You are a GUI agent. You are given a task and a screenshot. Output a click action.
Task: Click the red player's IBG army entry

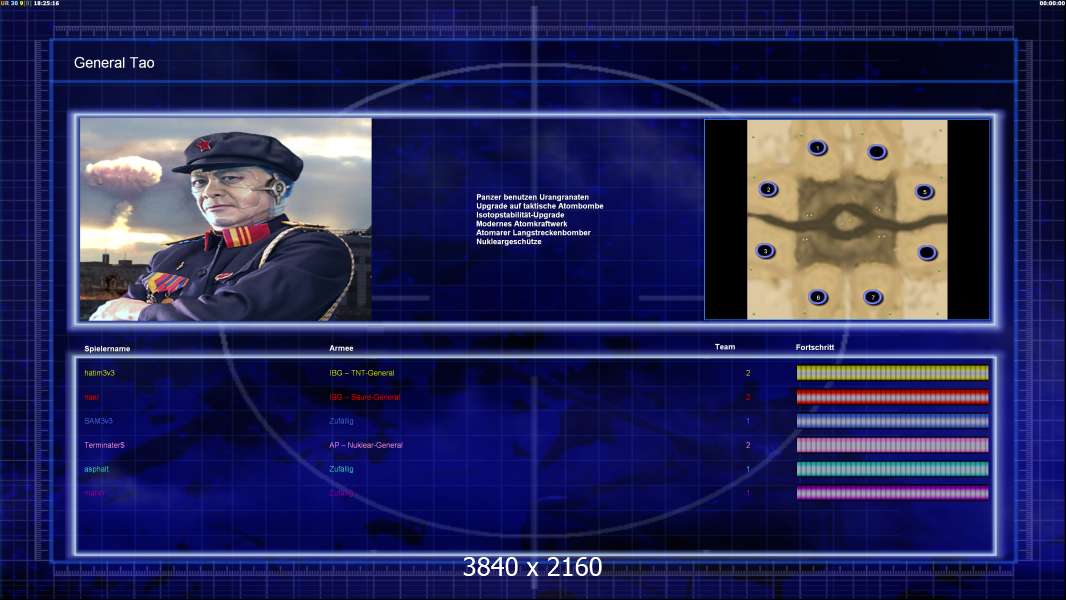pos(365,397)
